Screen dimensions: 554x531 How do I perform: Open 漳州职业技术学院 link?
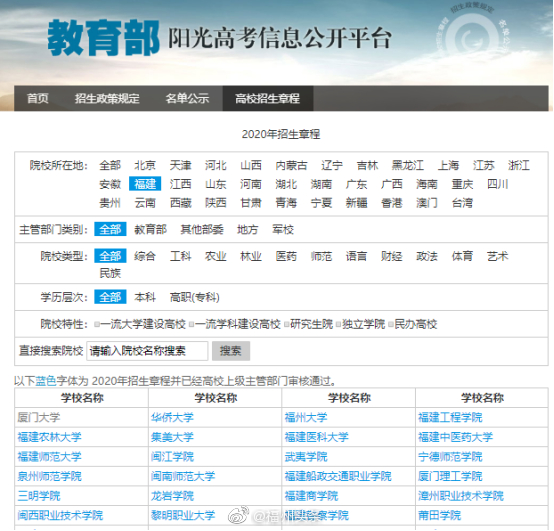pyautogui.click(x=461, y=496)
